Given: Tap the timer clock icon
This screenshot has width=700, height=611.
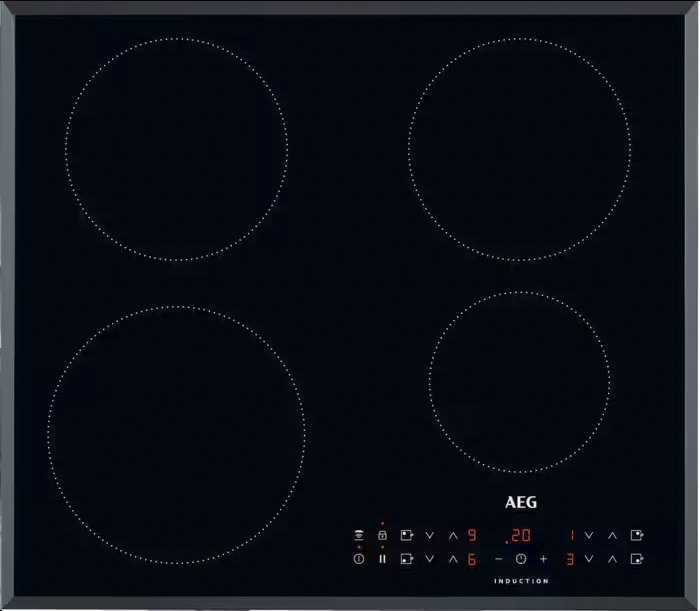Looking at the screenshot, I should [521, 559].
